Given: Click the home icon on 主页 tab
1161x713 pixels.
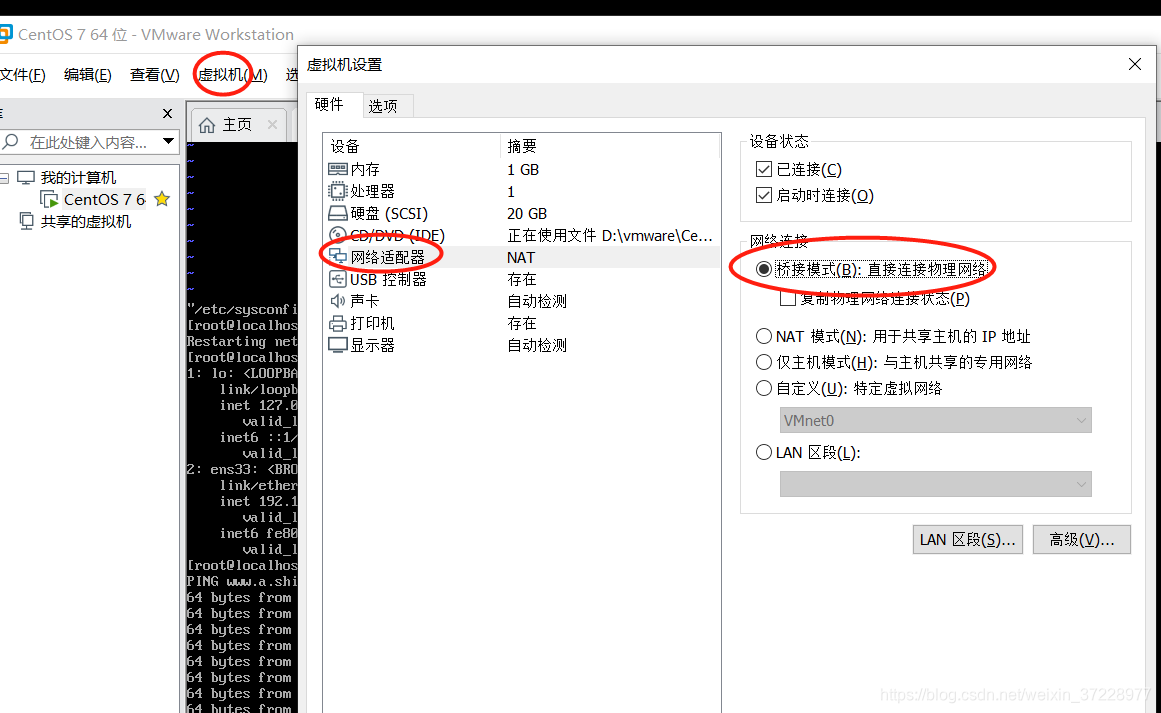Looking at the screenshot, I should [207, 124].
